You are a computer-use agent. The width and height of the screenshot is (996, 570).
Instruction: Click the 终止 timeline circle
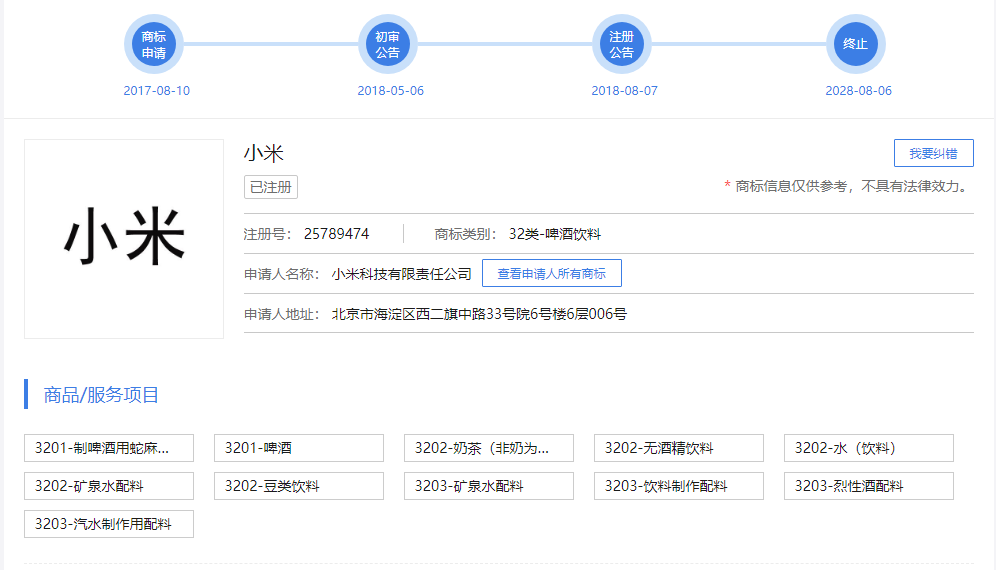coord(856,44)
